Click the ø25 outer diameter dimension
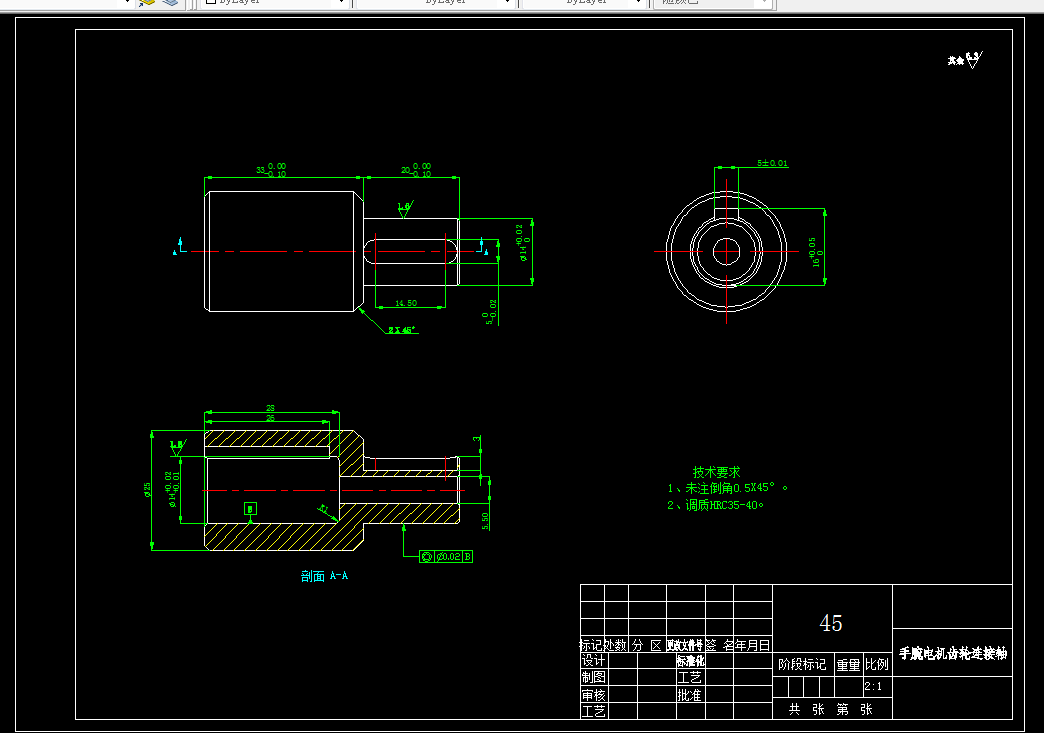The width and height of the screenshot is (1044, 733). click(147, 490)
